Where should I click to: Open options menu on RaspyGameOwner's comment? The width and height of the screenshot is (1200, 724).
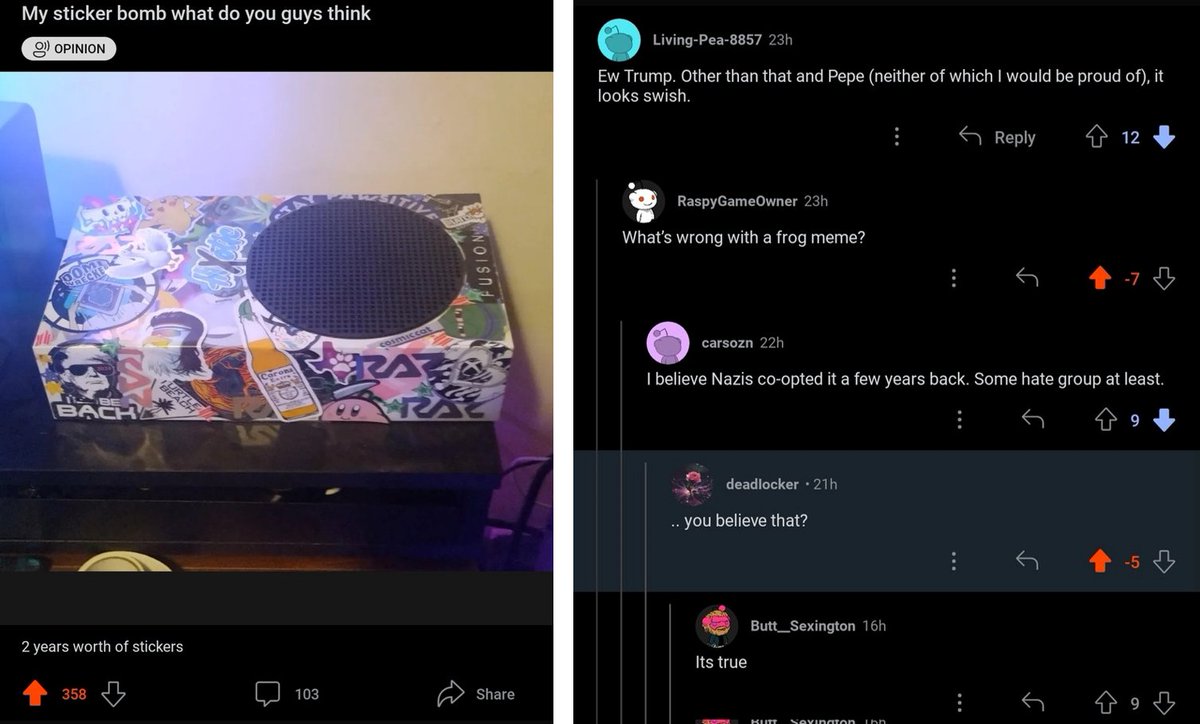(953, 278)
